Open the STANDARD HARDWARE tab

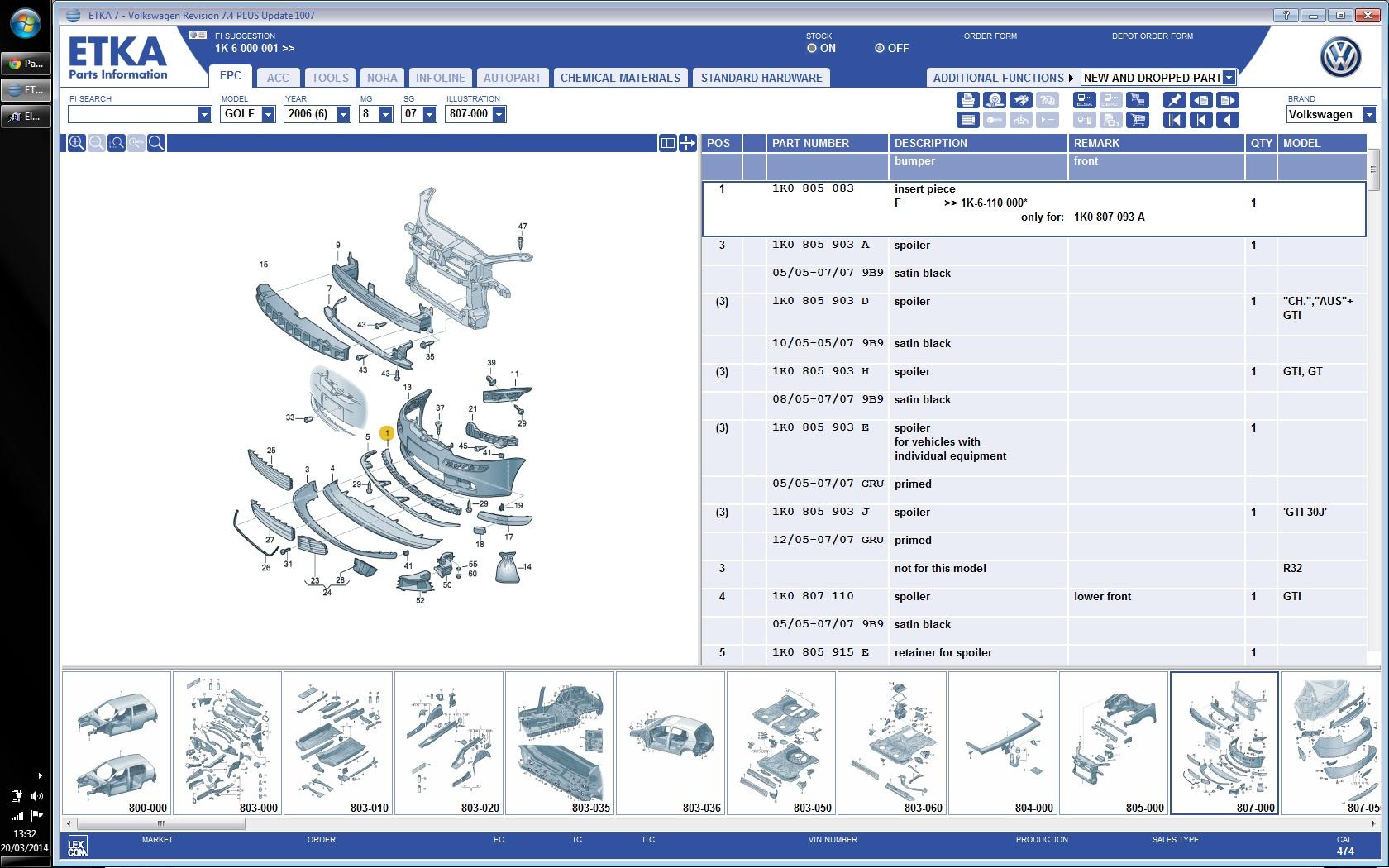coord(761,78)
